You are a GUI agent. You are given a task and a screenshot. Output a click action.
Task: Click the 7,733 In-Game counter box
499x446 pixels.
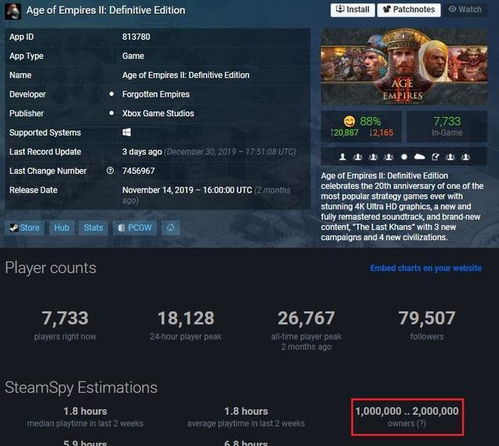[x=447, y=127]
